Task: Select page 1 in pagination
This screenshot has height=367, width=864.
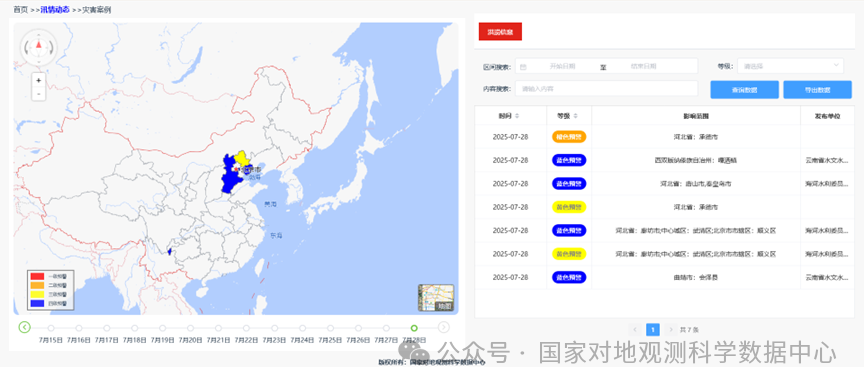Action: coord(652,330)
